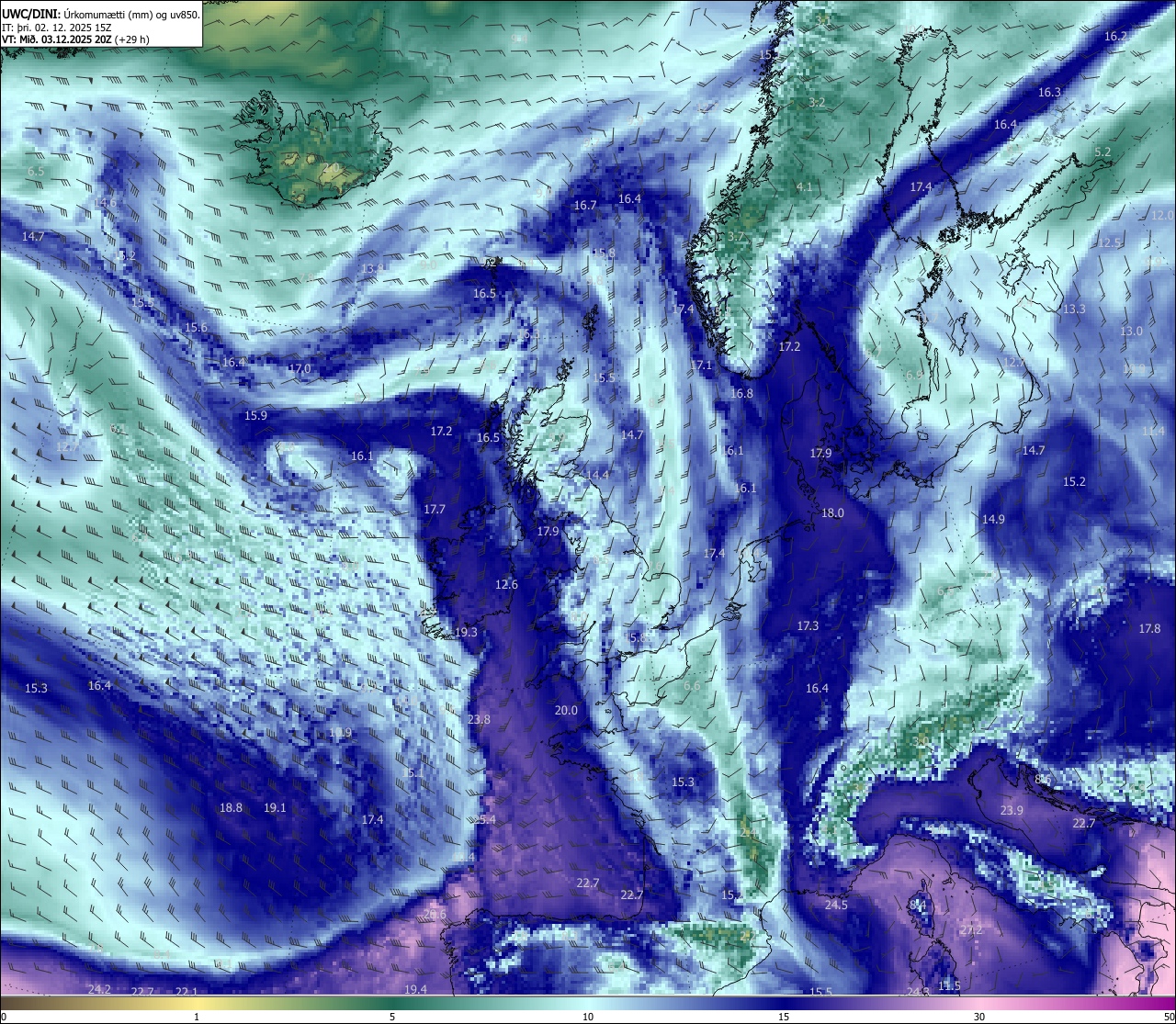This screenshot has height=1024, width=1176.
Task: Click the 17.3 value label
Action: [808, 626]
